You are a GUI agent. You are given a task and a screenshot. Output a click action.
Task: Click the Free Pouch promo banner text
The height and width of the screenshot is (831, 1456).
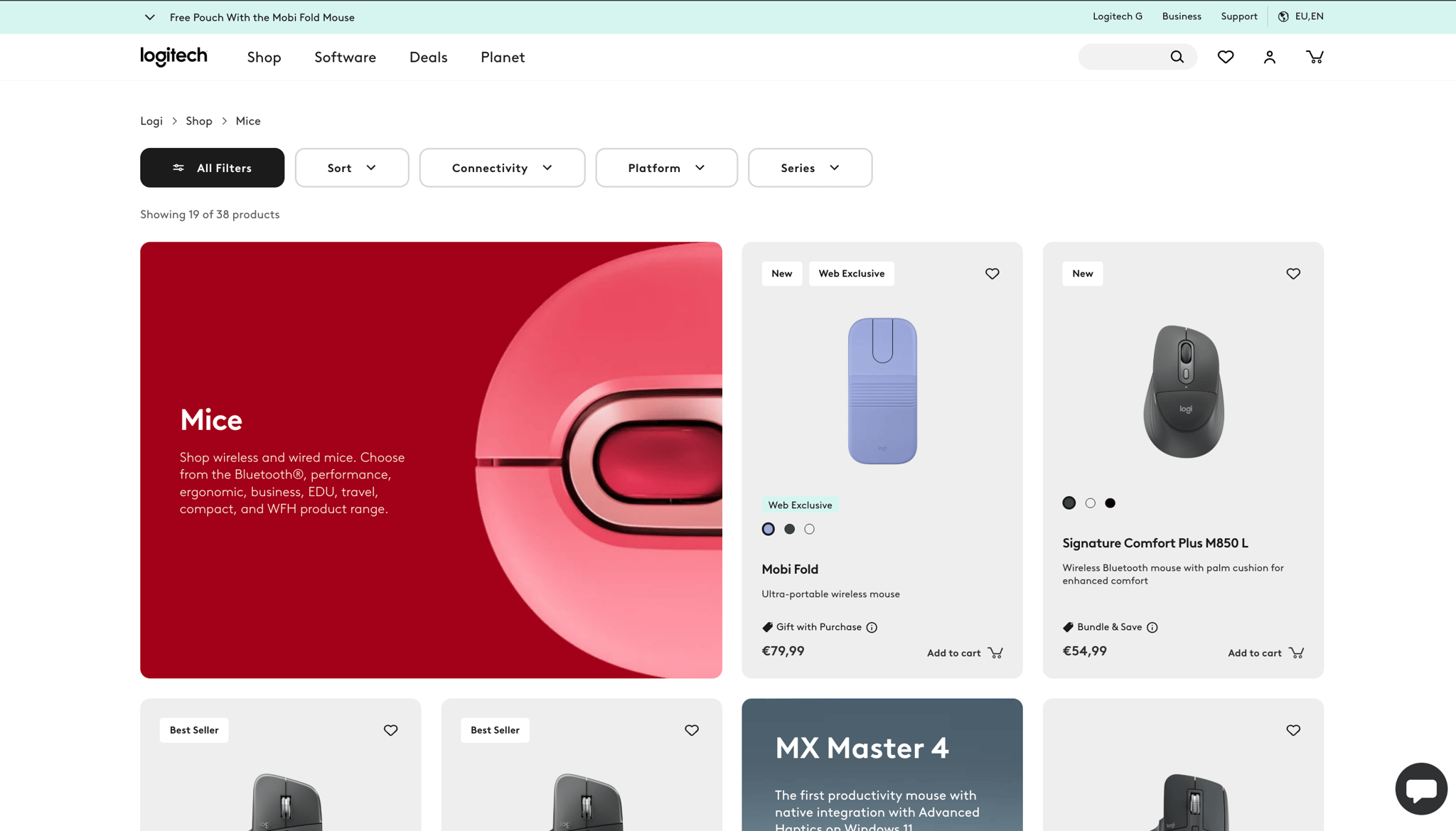(x=262, y=17)
